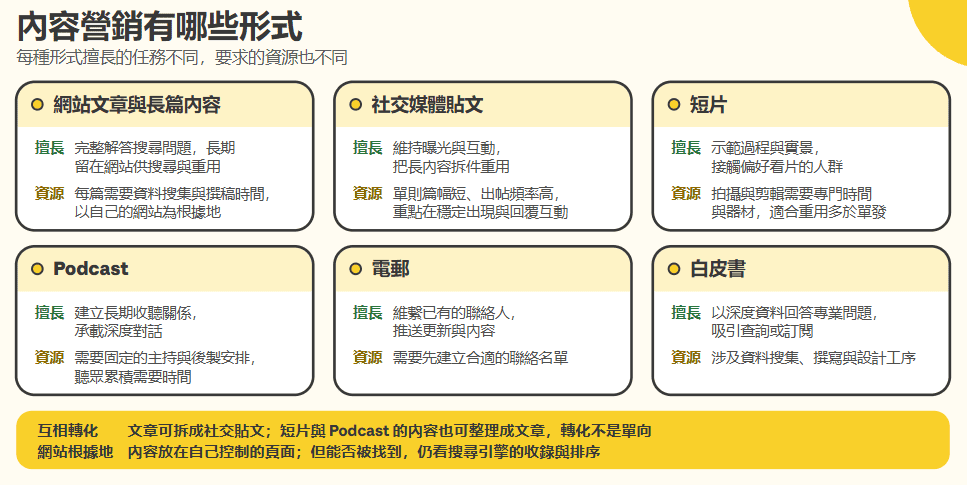Select the line 推送更新與內容
Image resolution: width=967 pixels, height=485 pixels.
point(444,331)
